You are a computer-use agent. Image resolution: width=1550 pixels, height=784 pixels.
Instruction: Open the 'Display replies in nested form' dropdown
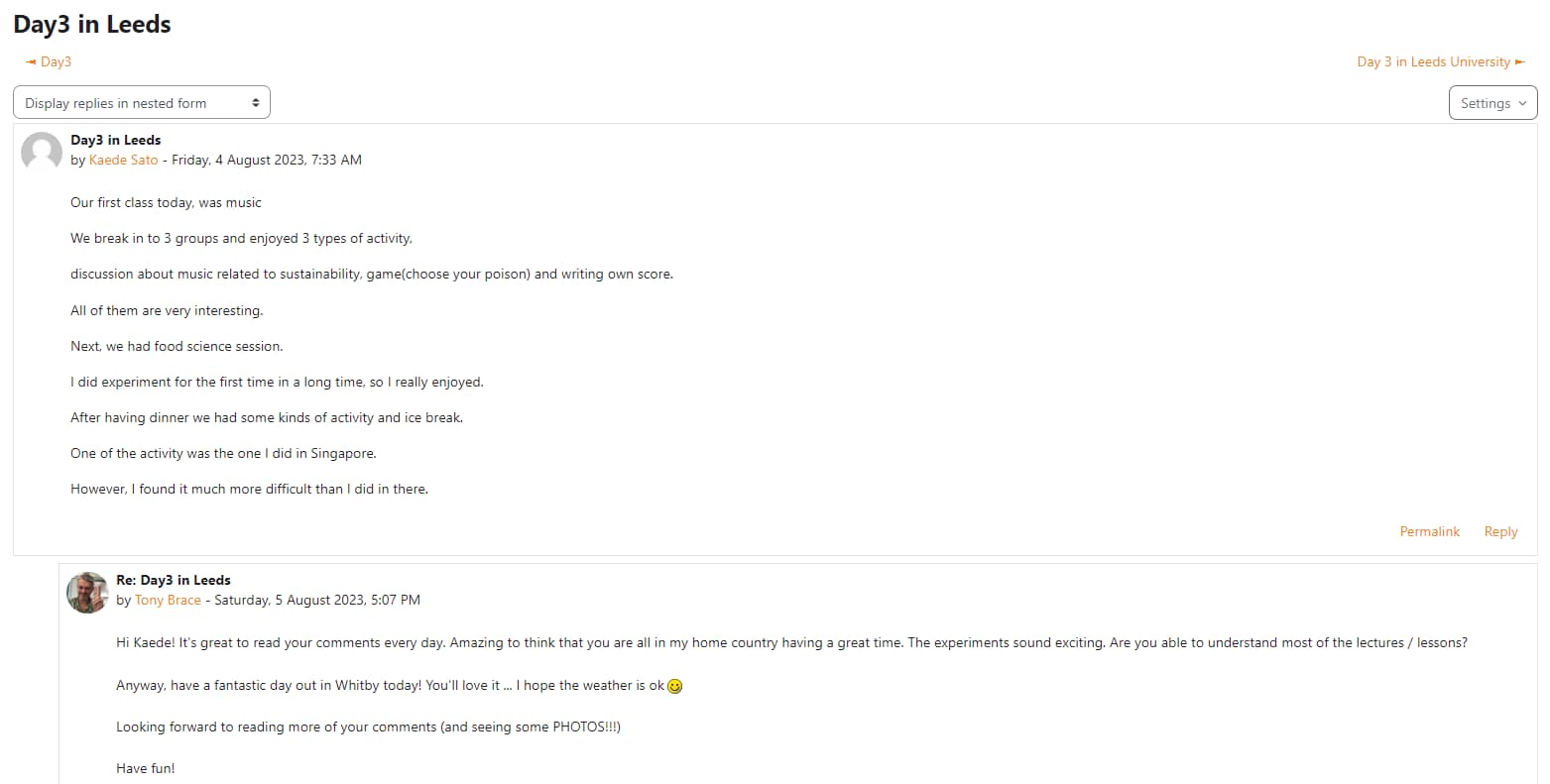click(141, 103)
